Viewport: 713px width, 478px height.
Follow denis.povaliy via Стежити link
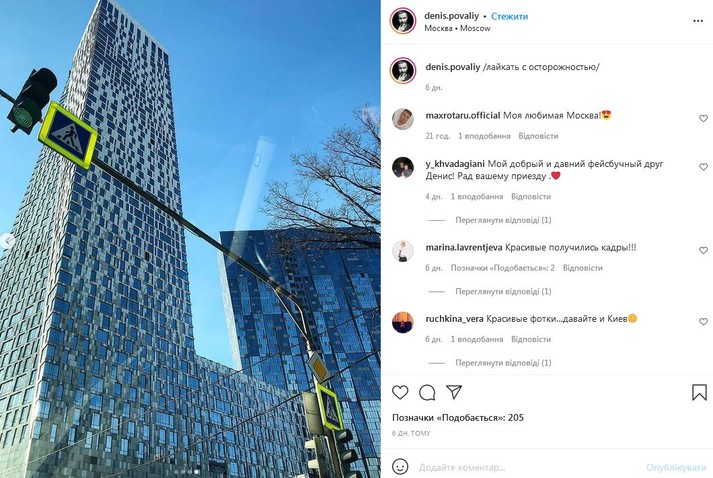click(509, 16)
